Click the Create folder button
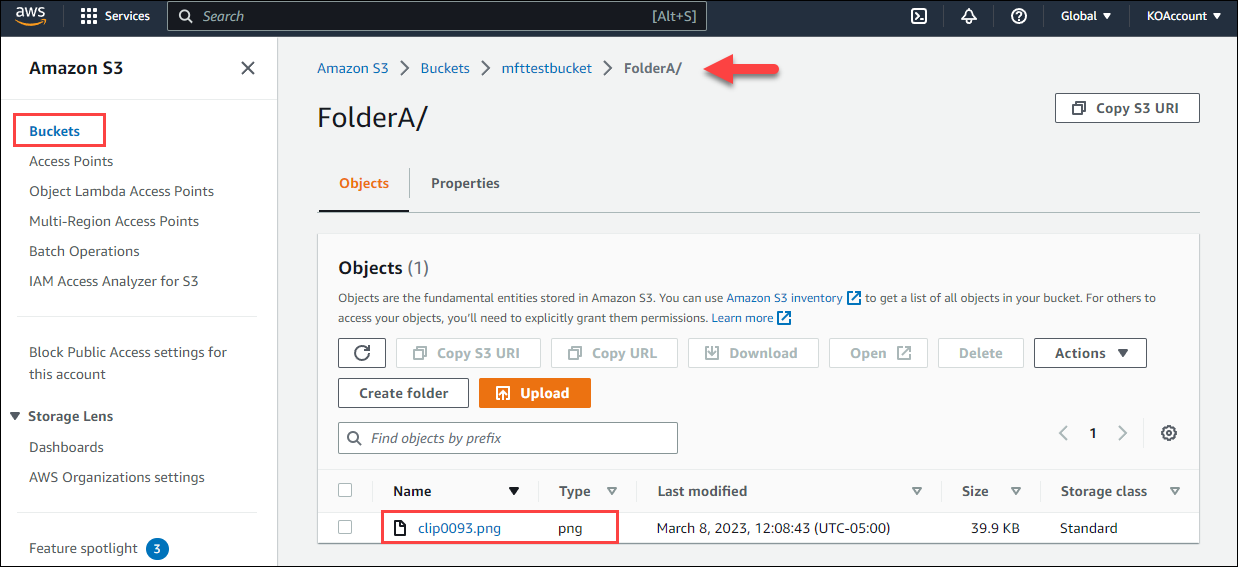1238x567 pixels. 404,393
